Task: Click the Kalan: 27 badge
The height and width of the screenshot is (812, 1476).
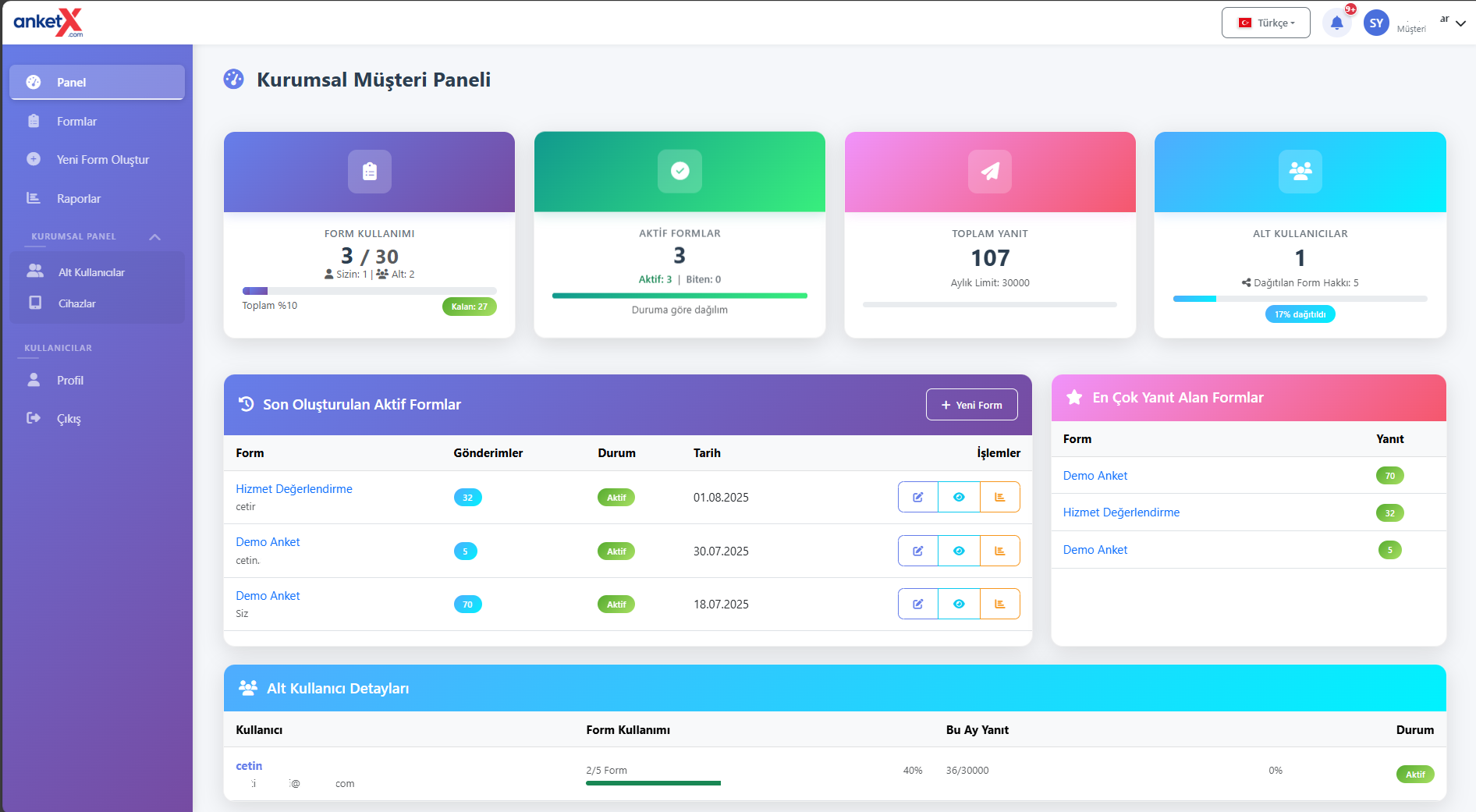Action: pyautogui.click(x=469, y=307)
